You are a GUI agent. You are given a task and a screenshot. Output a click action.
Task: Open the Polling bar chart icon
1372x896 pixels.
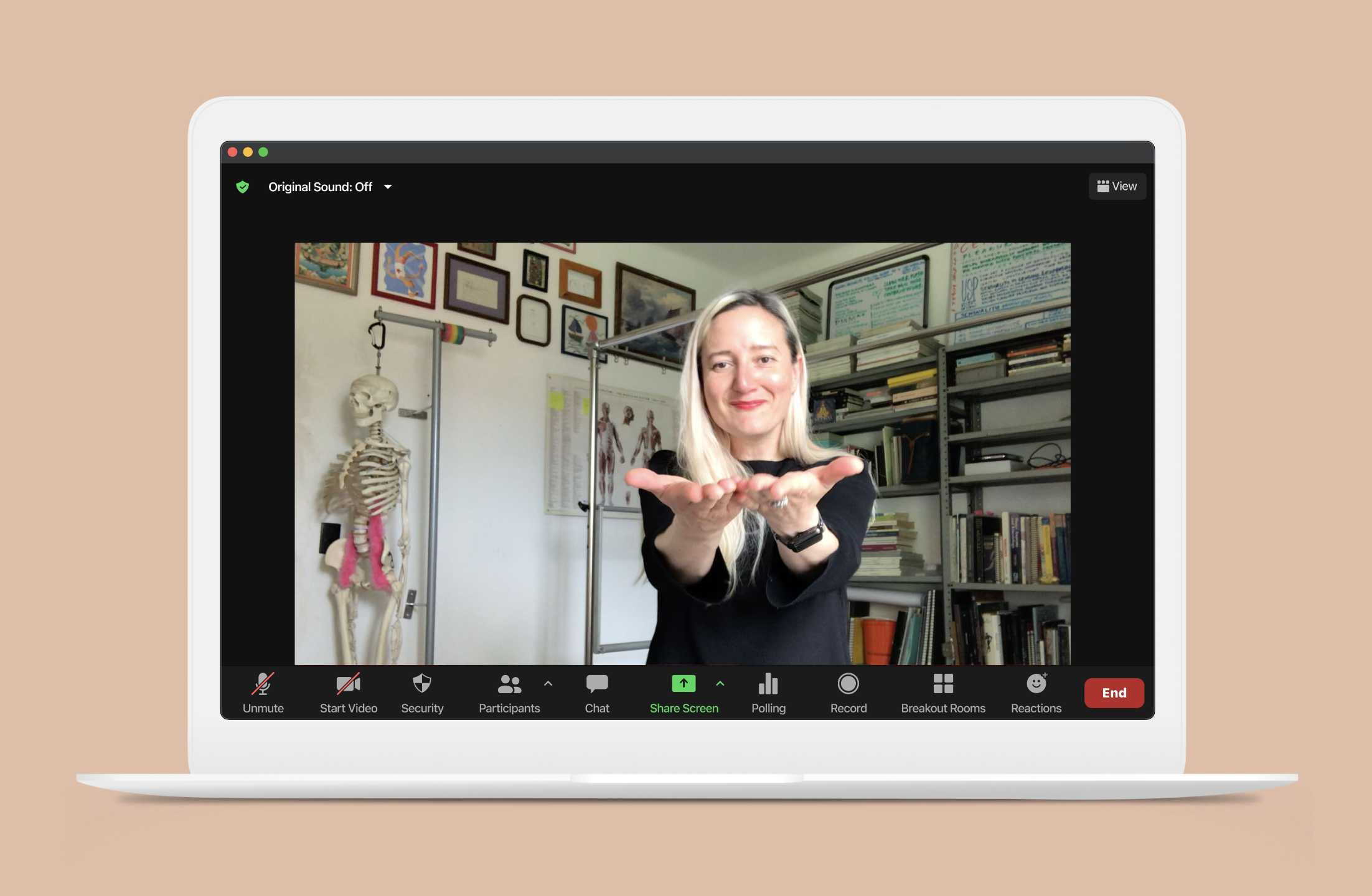point(768,692)
